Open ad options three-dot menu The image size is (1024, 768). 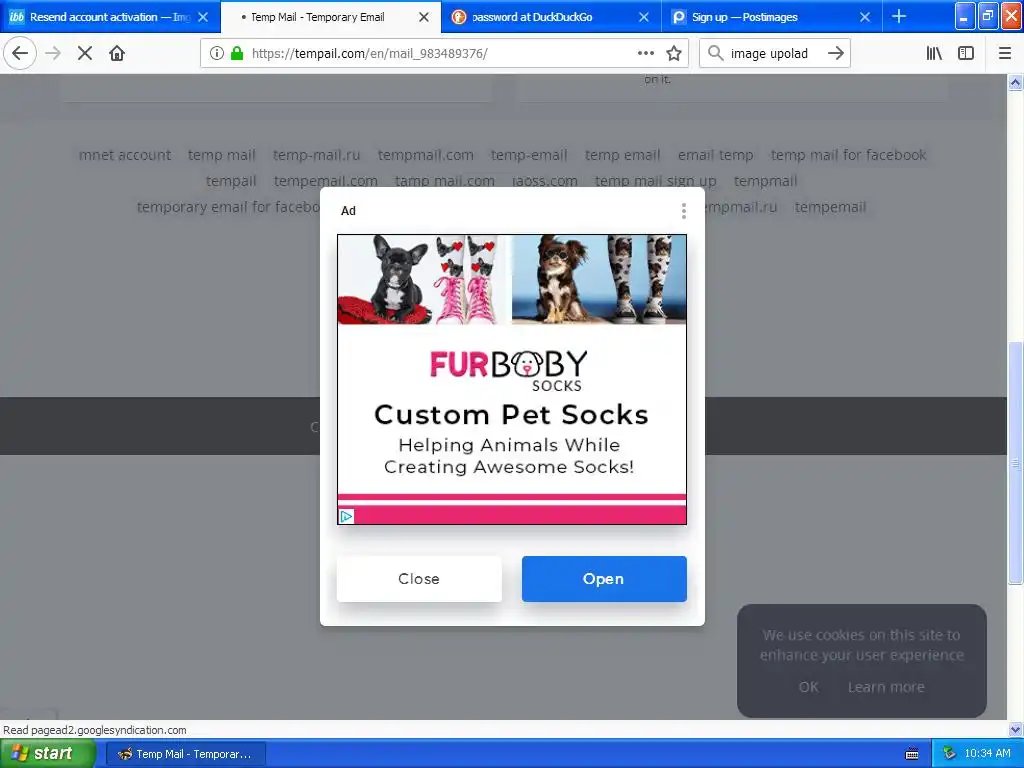pos(684,210)
